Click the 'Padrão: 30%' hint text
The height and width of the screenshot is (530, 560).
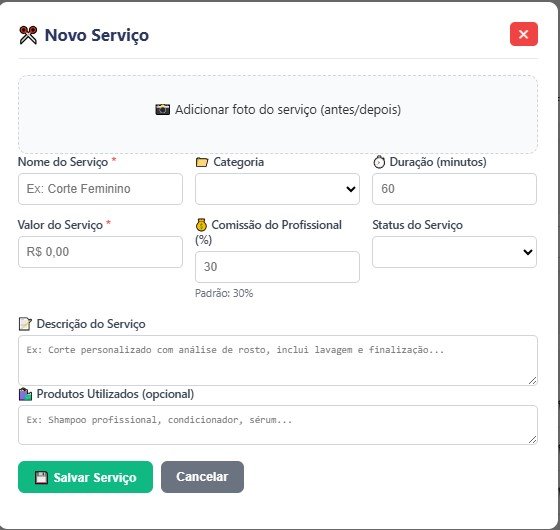[x=224, y=293]
